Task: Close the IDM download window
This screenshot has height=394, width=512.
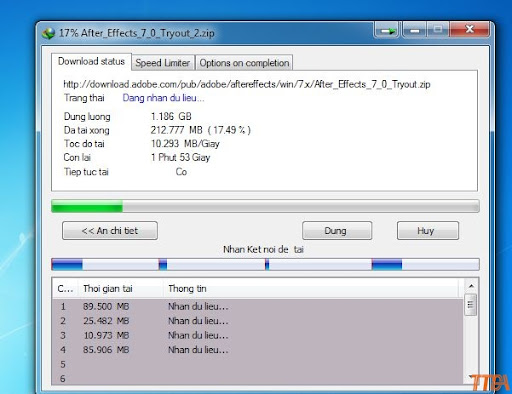Action: [x=470, y=30]
